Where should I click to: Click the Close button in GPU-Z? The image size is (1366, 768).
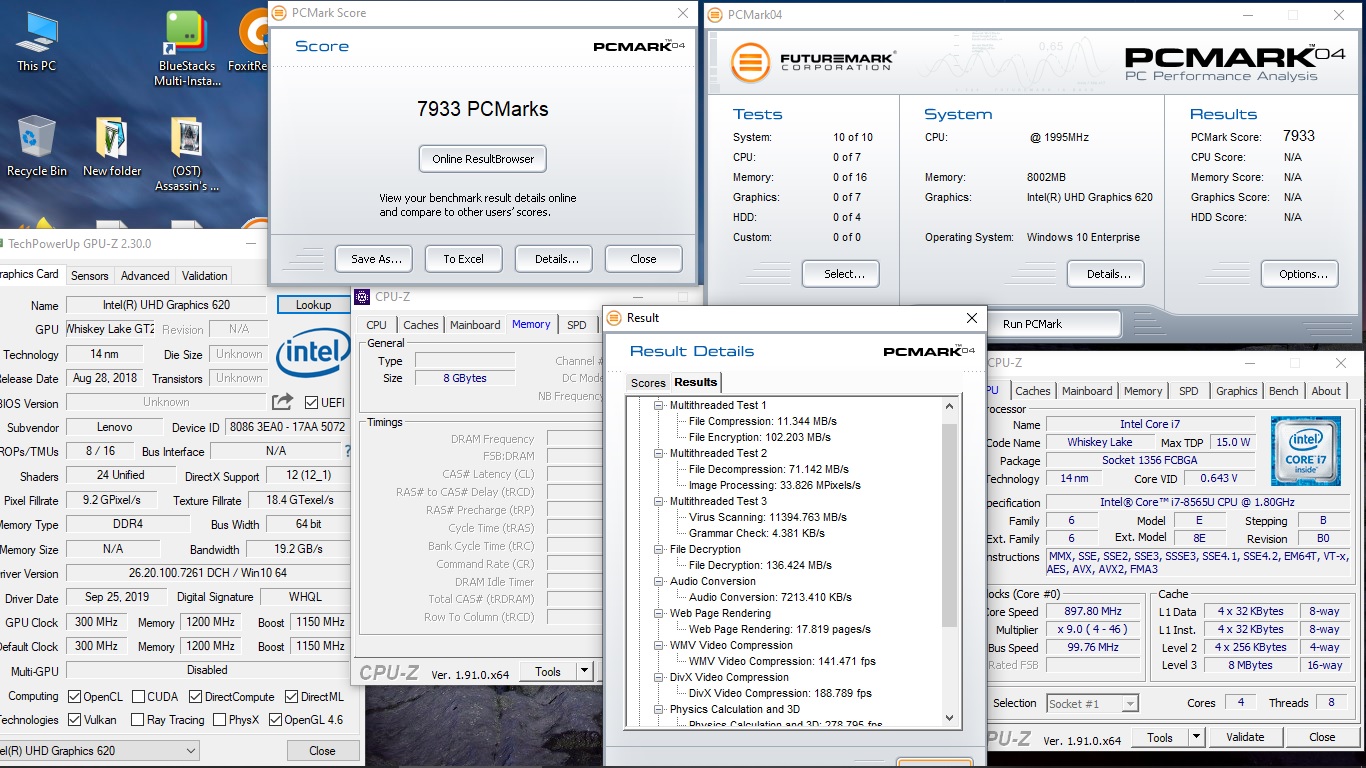(x=322, y=750)
